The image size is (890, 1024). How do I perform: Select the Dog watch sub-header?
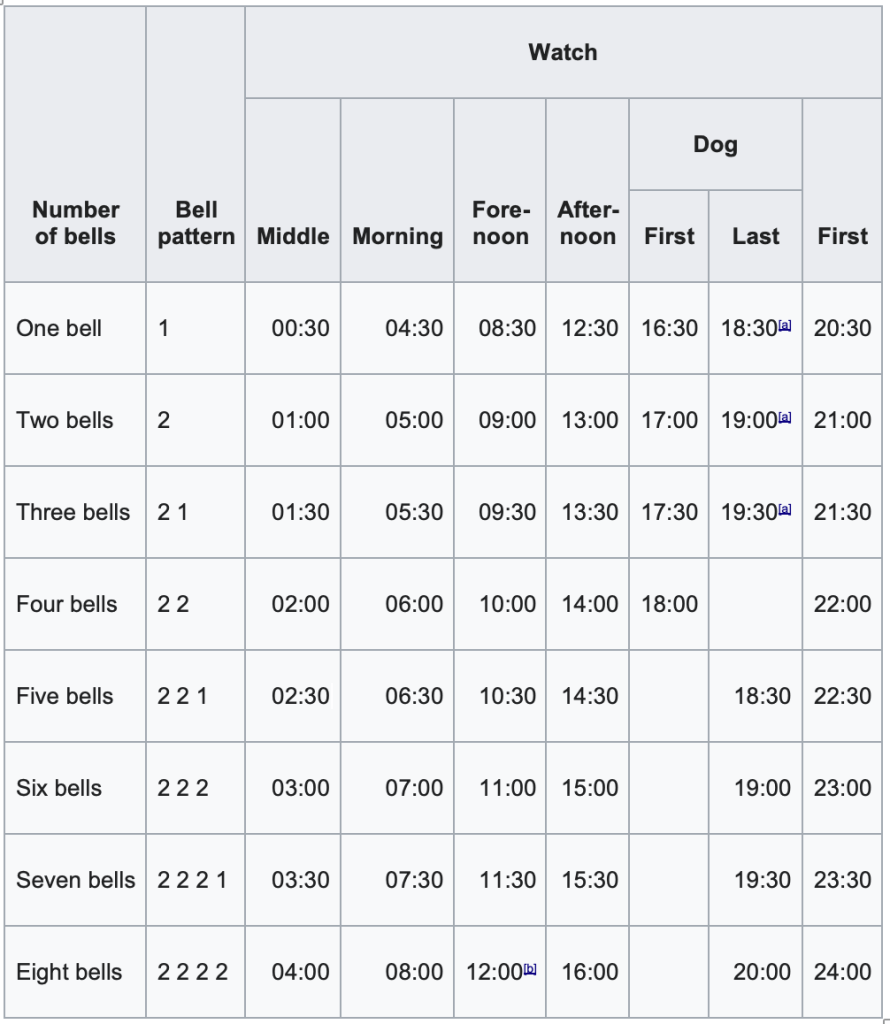pos(715,144)
